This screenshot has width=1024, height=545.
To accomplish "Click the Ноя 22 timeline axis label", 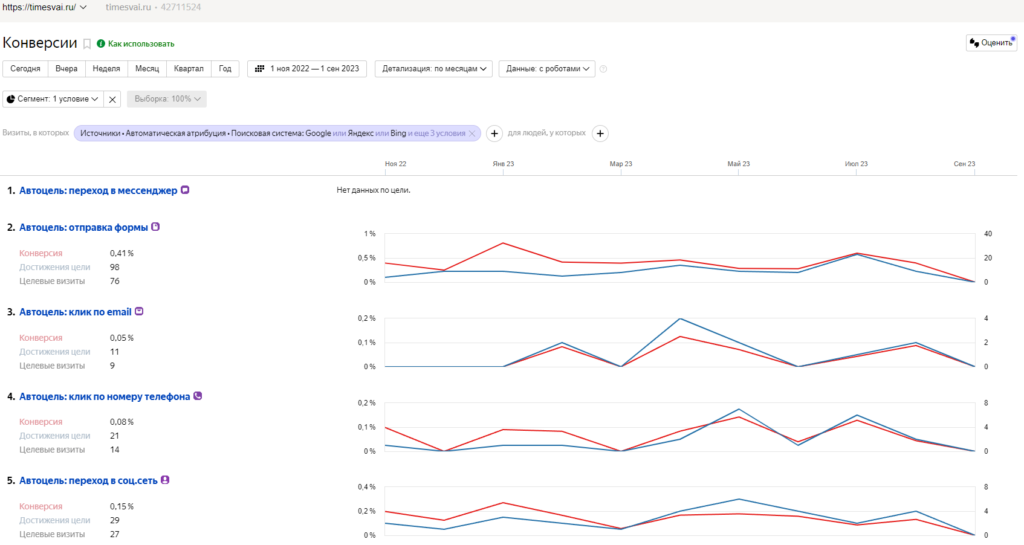I will click(396, 164).
